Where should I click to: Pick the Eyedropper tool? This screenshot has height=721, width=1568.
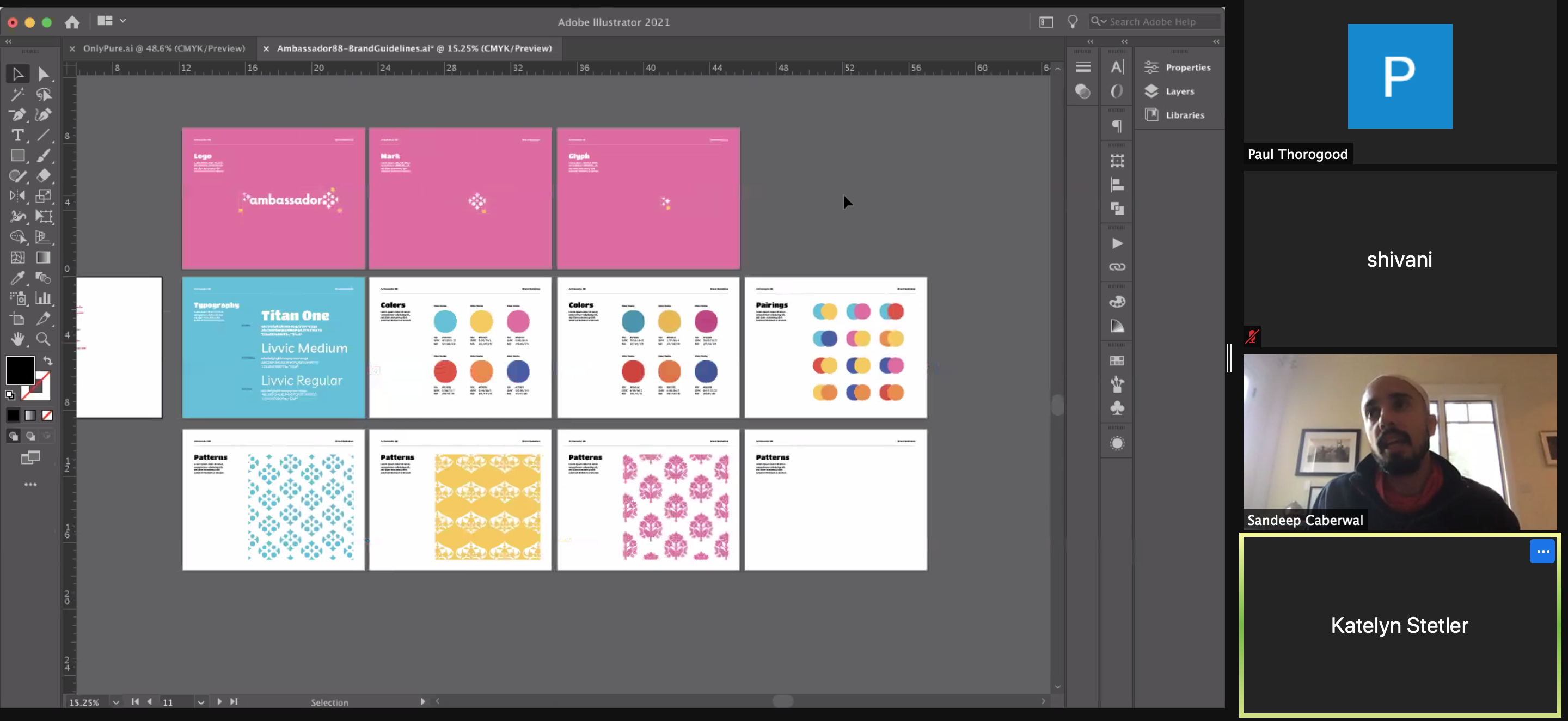pos(17,278)
